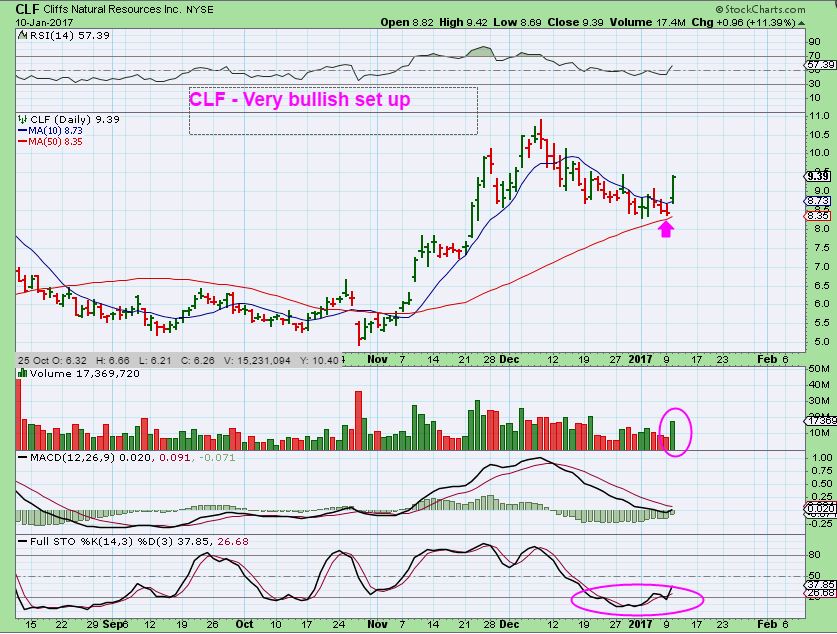Click the 10-Jan-2017 chart date

[x=44, y=22]
